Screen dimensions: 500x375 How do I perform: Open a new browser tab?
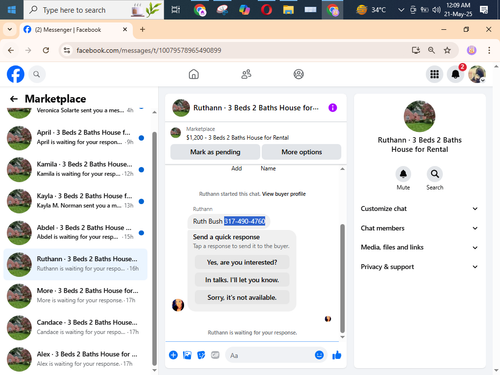(x=142, y=29)
